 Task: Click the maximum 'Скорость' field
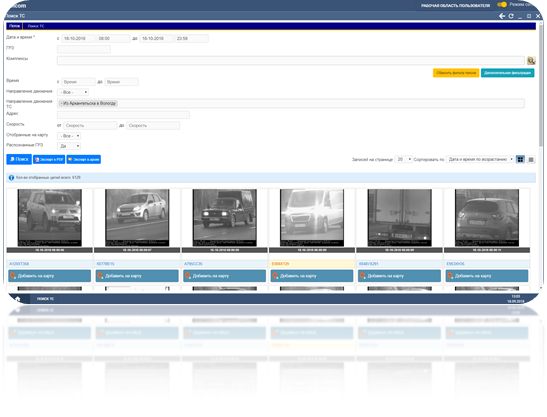click(153, 125)
